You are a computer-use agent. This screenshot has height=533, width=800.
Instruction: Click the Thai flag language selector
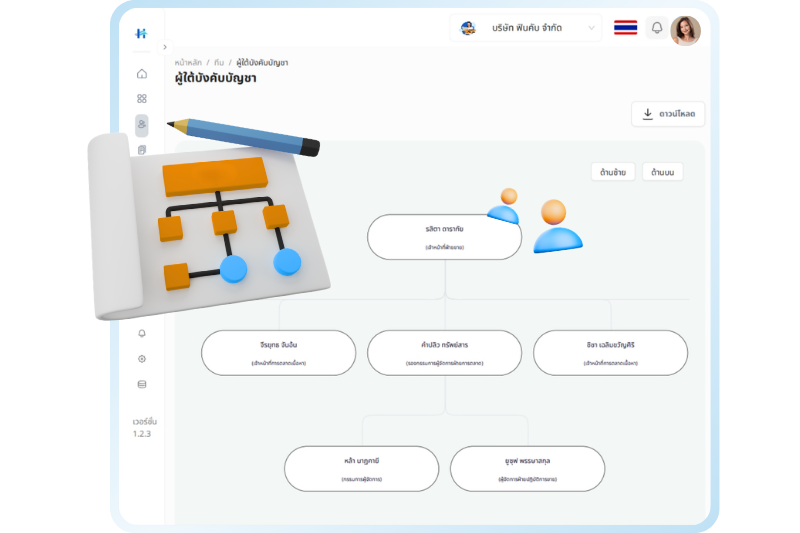(626, 28)
